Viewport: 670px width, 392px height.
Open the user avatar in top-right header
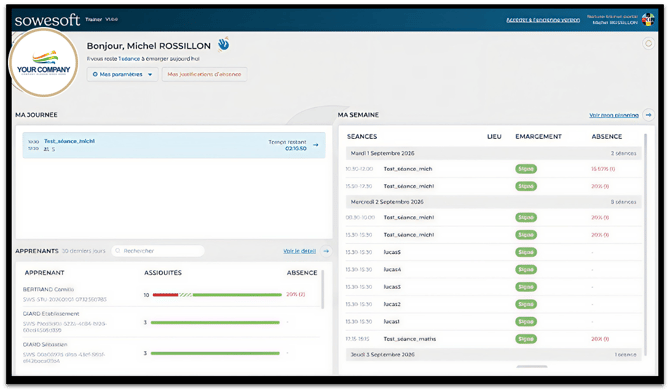click(x=648, y=19)
